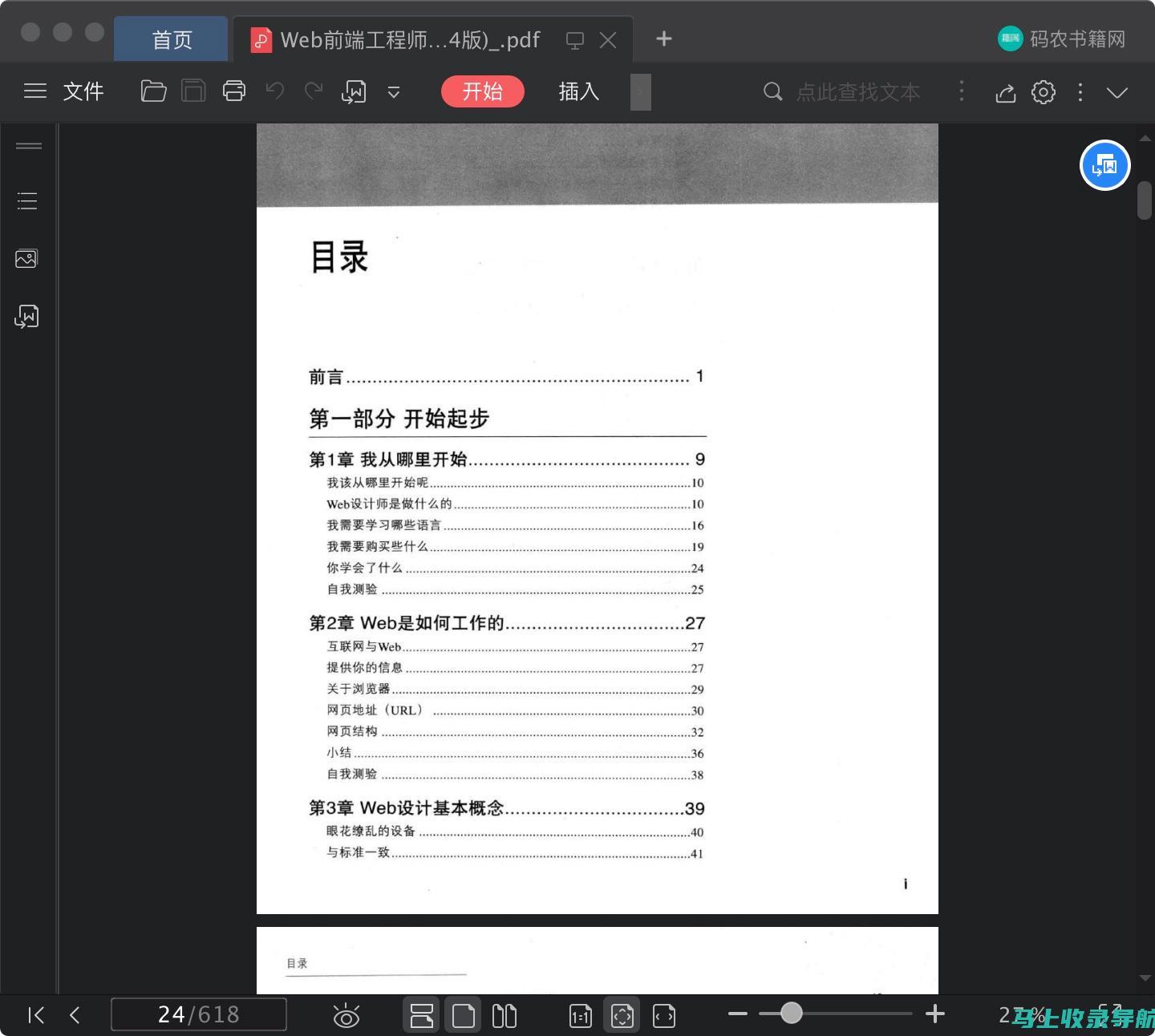The height and width of the screenshot is (1036, 1155).
Task: Switch to the 首页 tab
Action: click(172, 39)
